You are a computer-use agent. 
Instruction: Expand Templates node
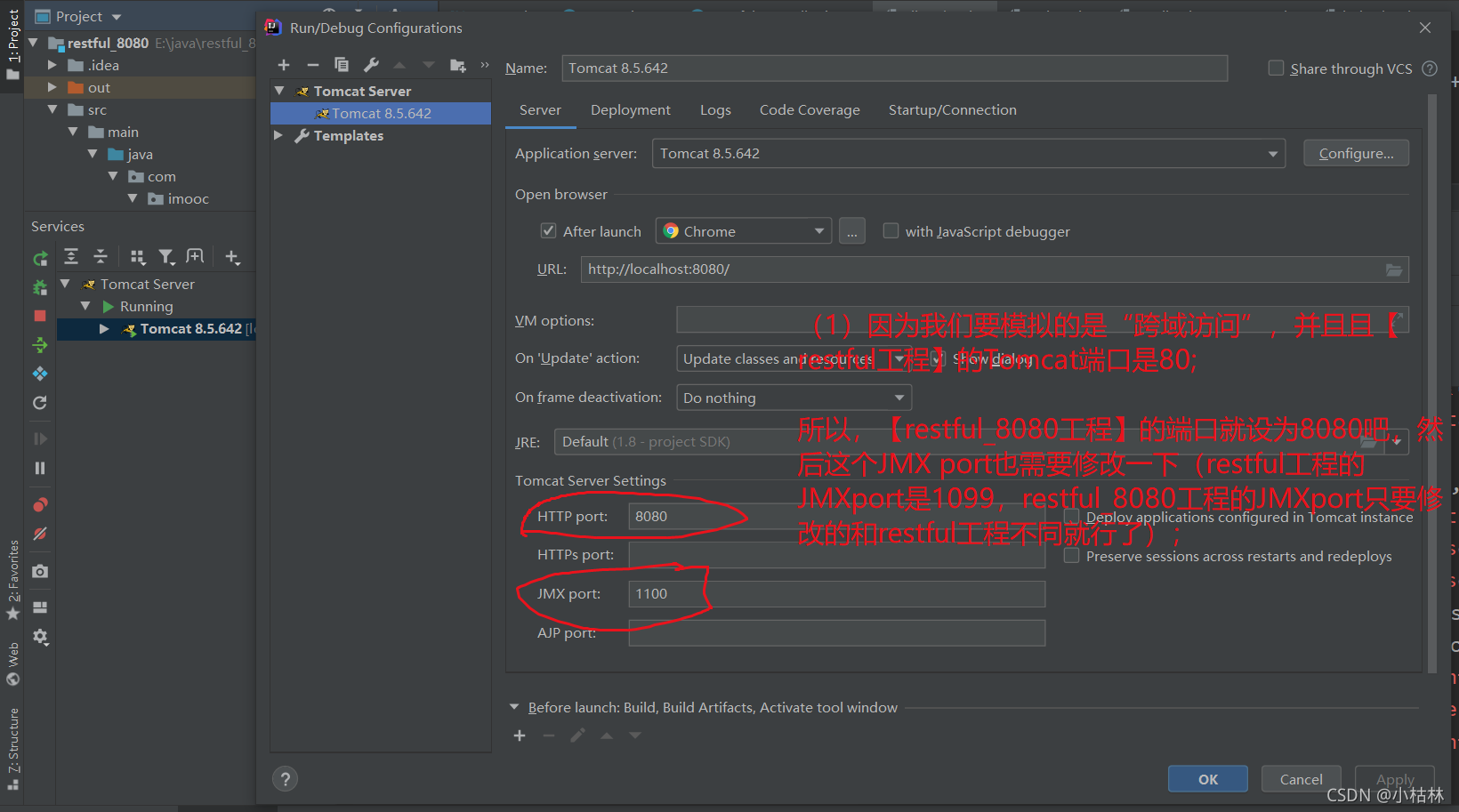(278, 135)
